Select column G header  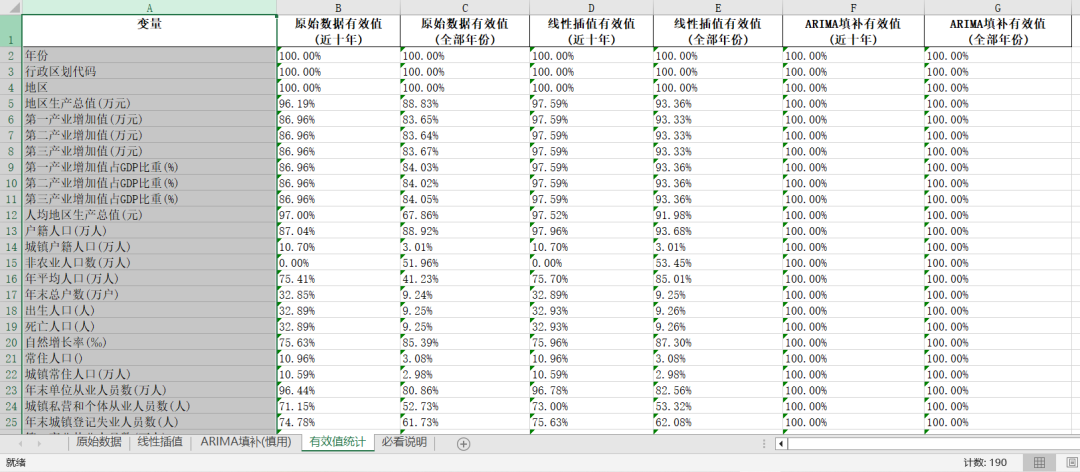997,7
